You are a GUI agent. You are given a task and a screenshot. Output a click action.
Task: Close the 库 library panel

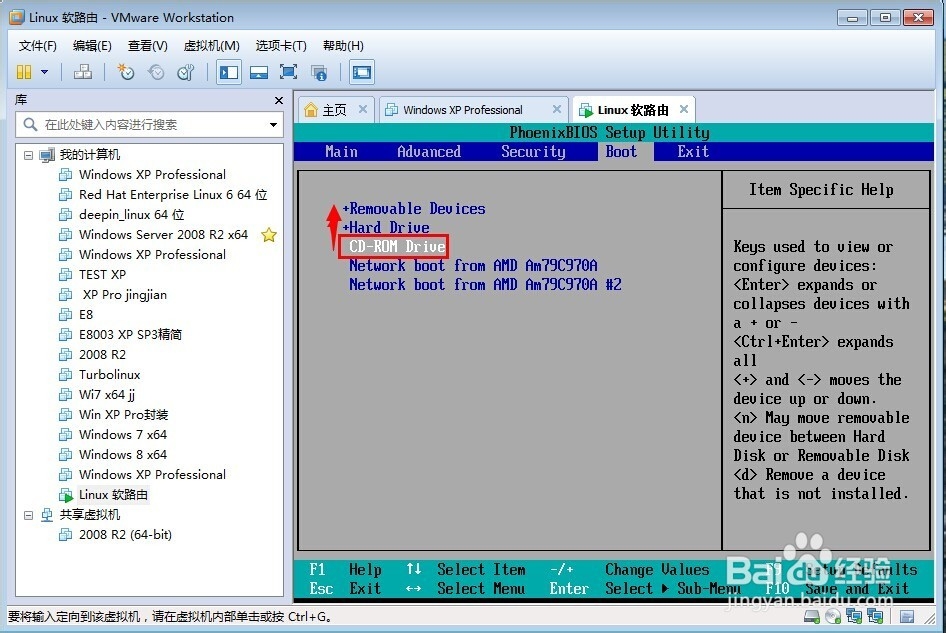tap(279, 100)
